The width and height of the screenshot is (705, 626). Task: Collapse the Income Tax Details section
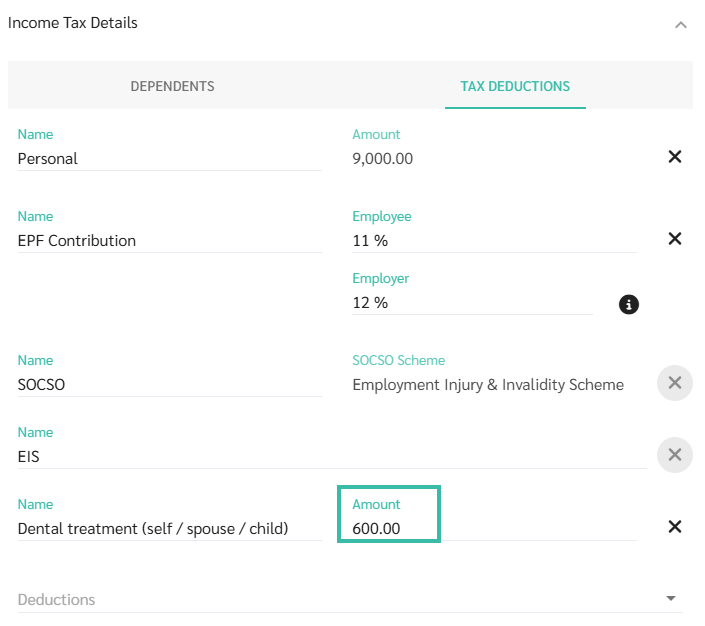coord(681,24)
